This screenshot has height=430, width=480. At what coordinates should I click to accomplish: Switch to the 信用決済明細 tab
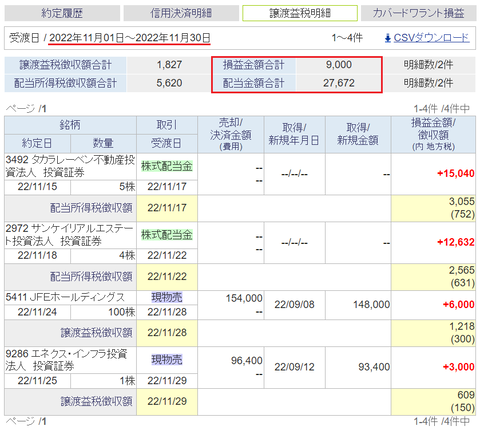[x=181, y=13]
